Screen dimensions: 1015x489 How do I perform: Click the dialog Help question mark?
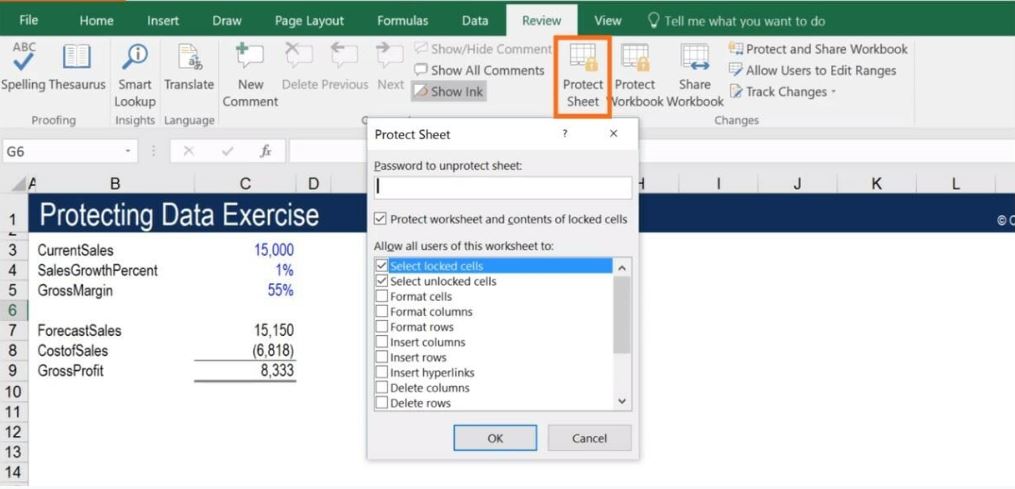tap(564, 134)
